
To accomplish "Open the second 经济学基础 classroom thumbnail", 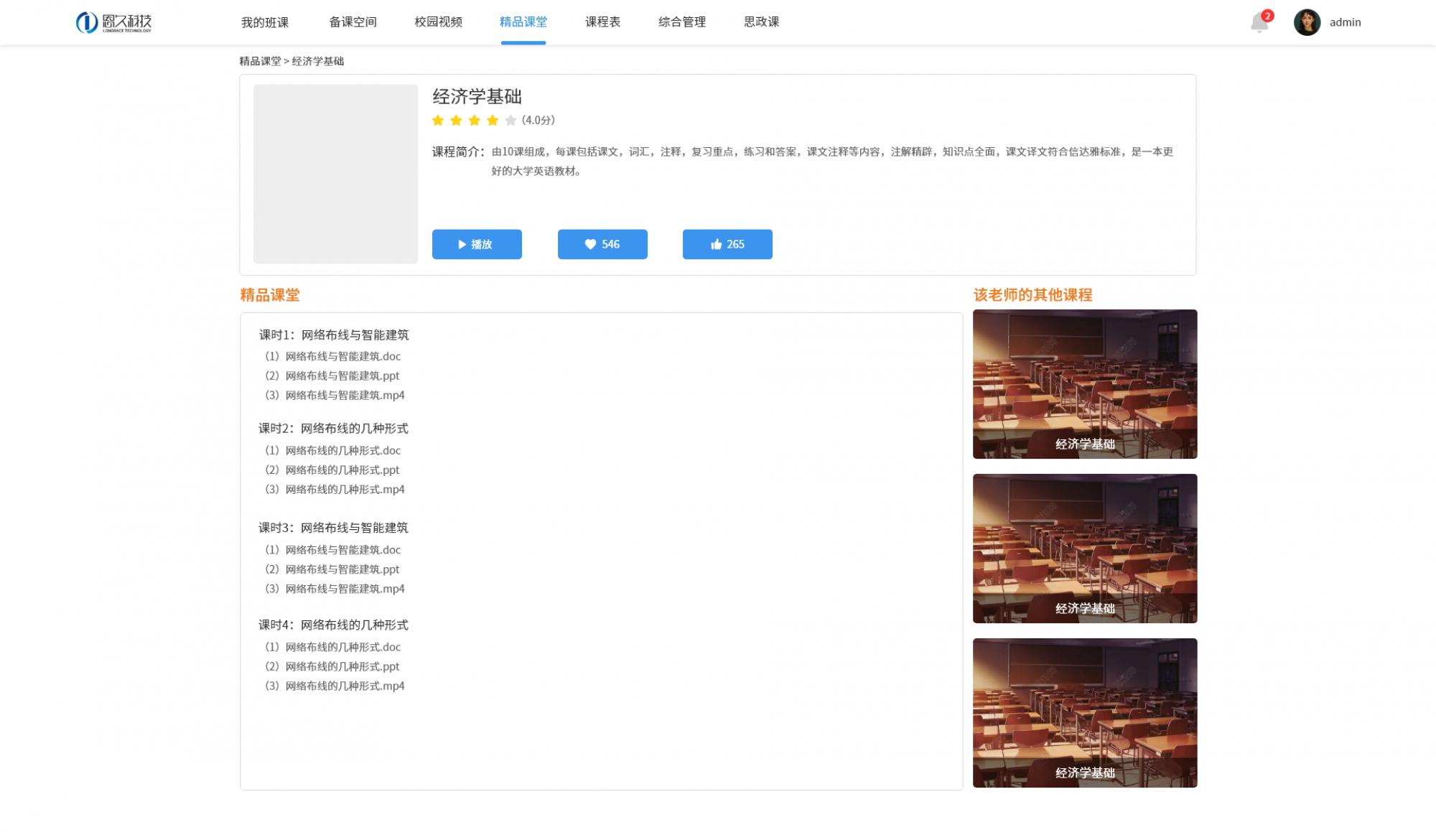I will pyautogui.click(x=1085, y=549).
